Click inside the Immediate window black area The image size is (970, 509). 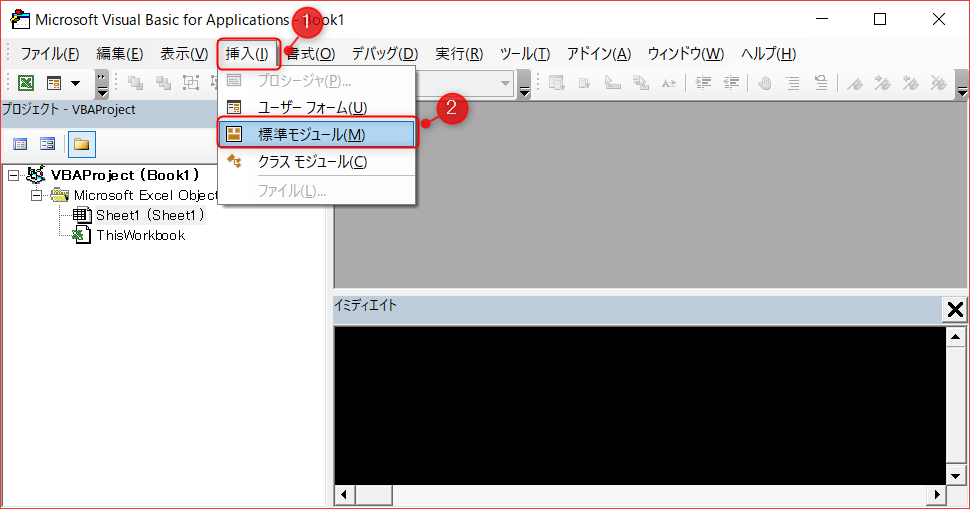click(x=640, y=406)
